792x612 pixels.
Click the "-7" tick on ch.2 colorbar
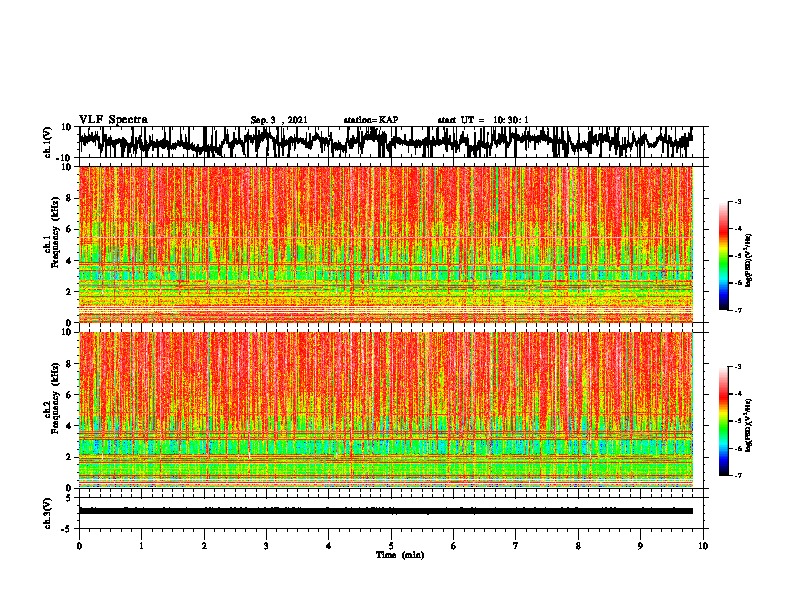737,475
